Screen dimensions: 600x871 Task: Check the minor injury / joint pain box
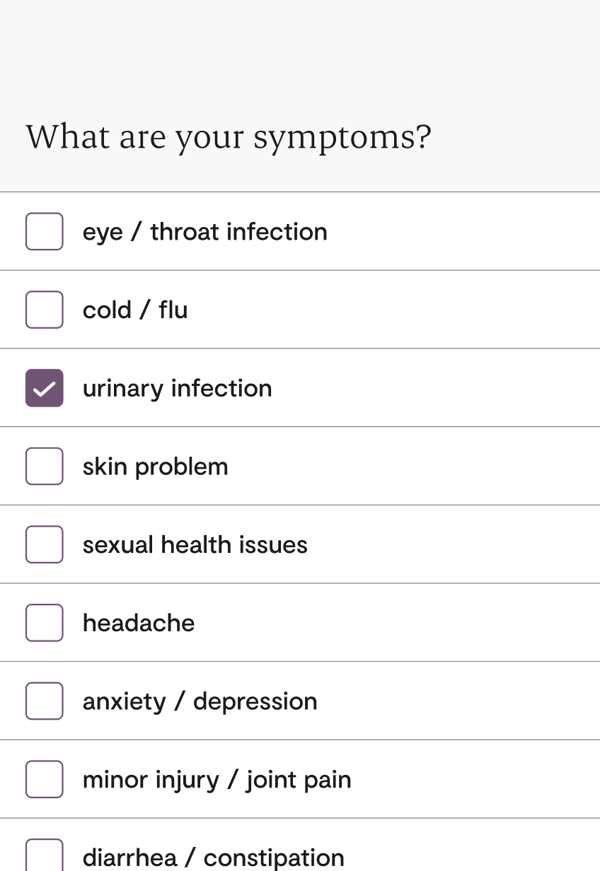point(44,779)
